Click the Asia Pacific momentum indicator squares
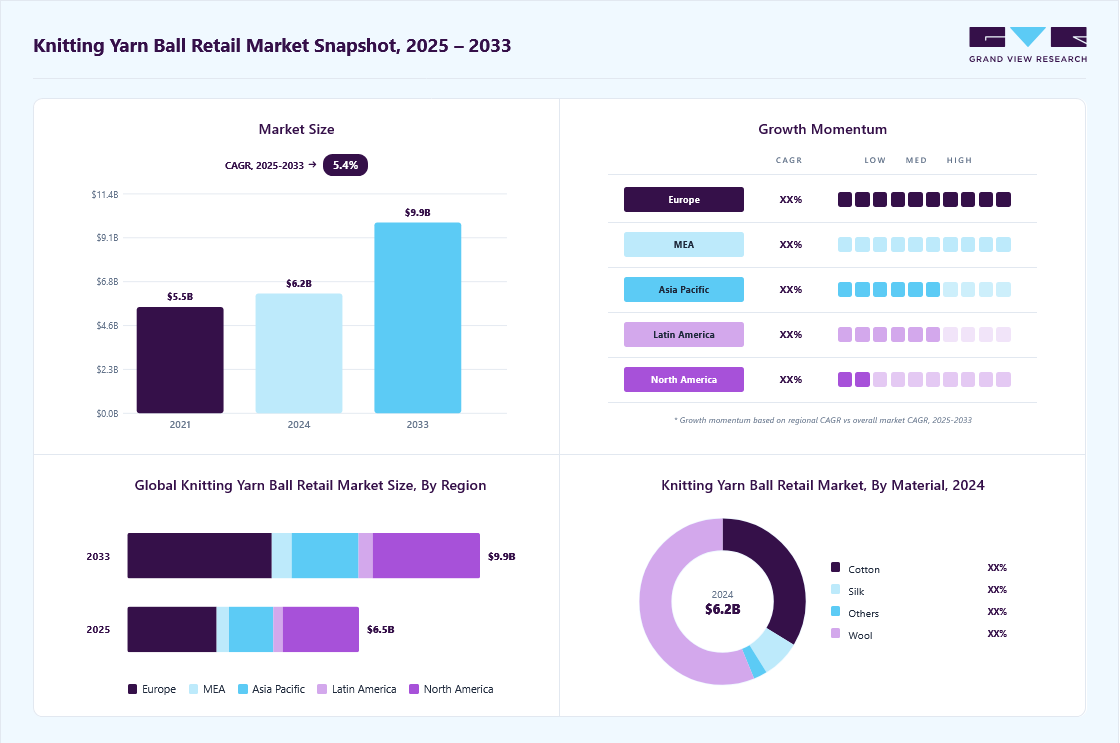The image size is (1120, 743). click(x=924, y=289)
